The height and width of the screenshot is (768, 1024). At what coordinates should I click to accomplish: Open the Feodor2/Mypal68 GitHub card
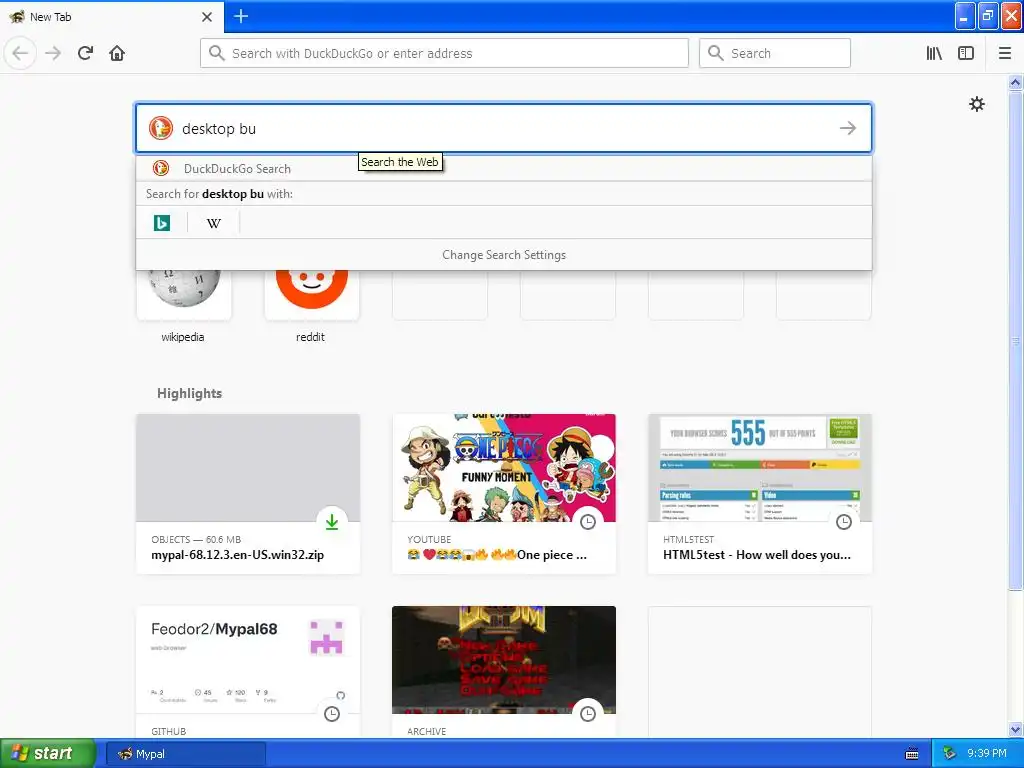pos(248,673)
